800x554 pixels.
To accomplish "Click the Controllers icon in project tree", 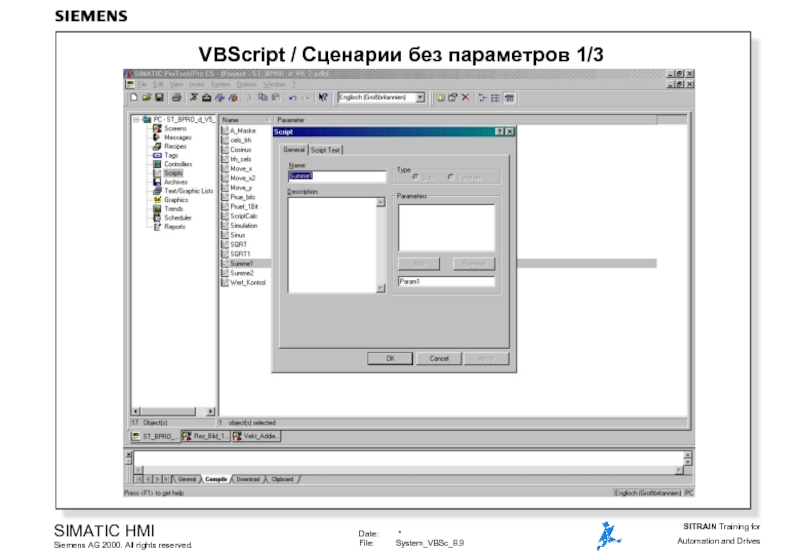I will (157, 164).
